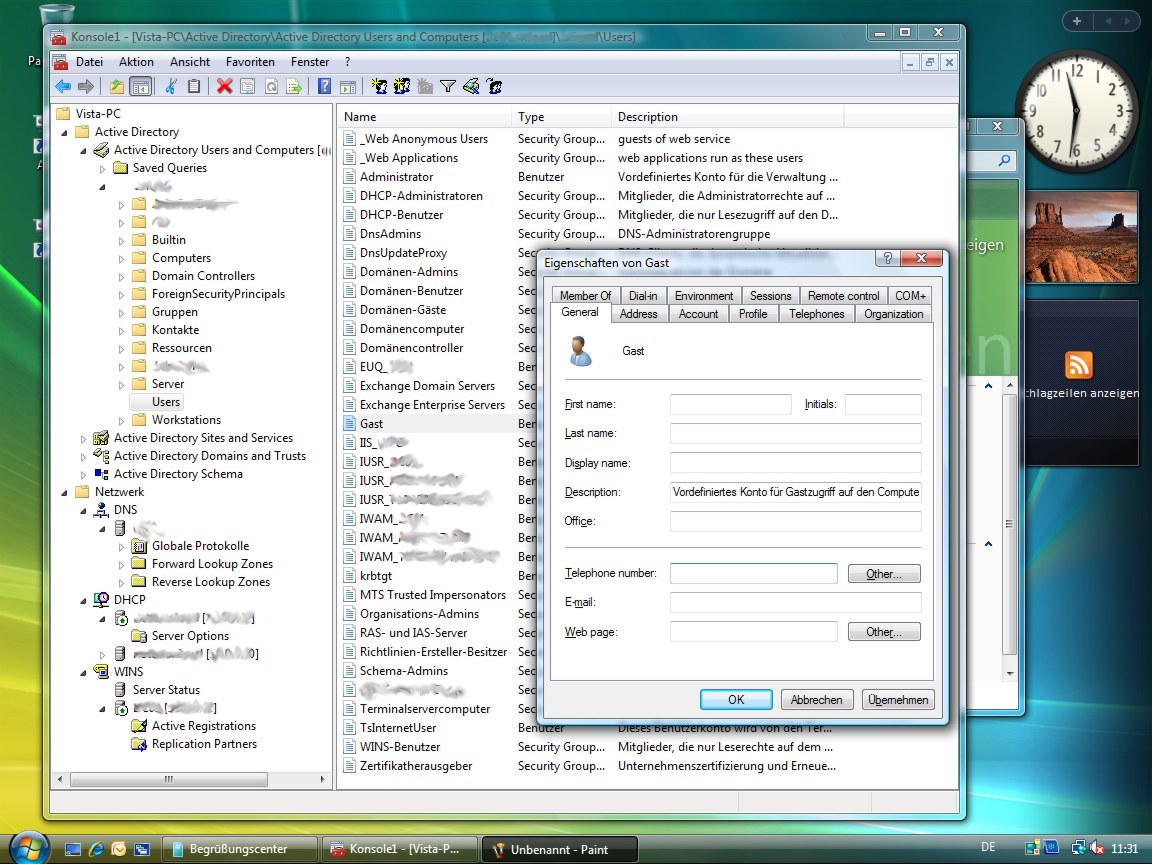
Task: Click the red X Delete icon
Action: tap(225, 87)
